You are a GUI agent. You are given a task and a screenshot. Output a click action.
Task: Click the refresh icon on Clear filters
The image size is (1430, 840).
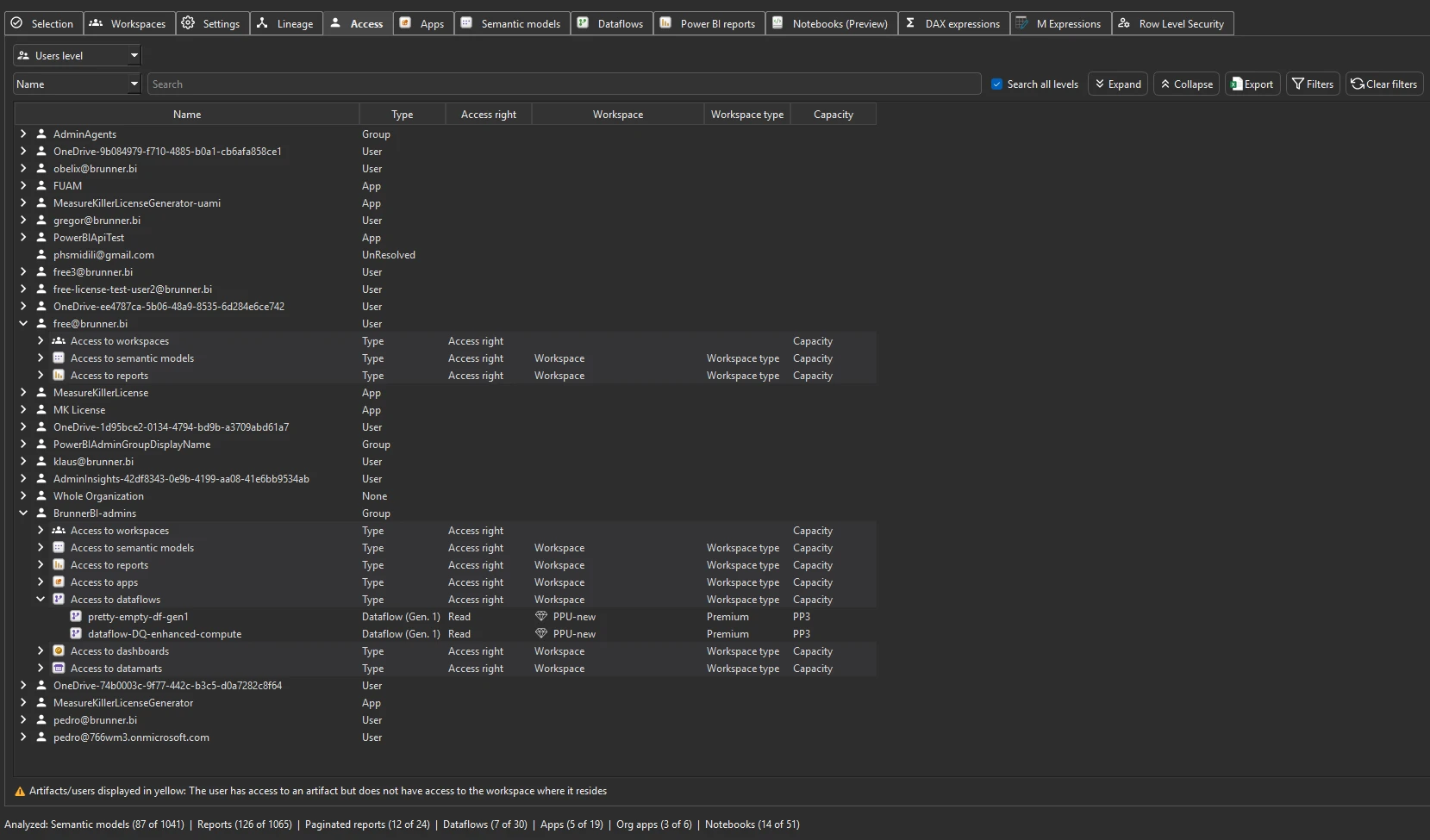click(x=1358, y=84)
